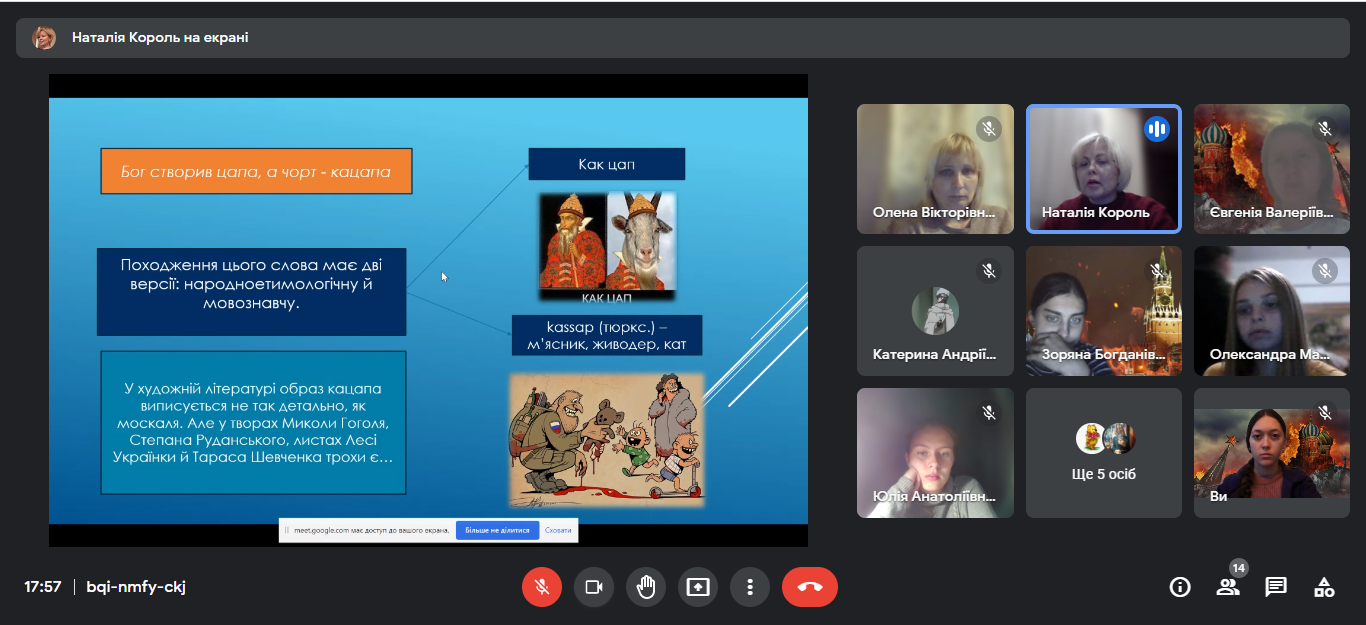The height and width of the screenshot is (625, 1366).
Task: Unmute the microphone in the call controls
Action: click(x=542, y=587)
